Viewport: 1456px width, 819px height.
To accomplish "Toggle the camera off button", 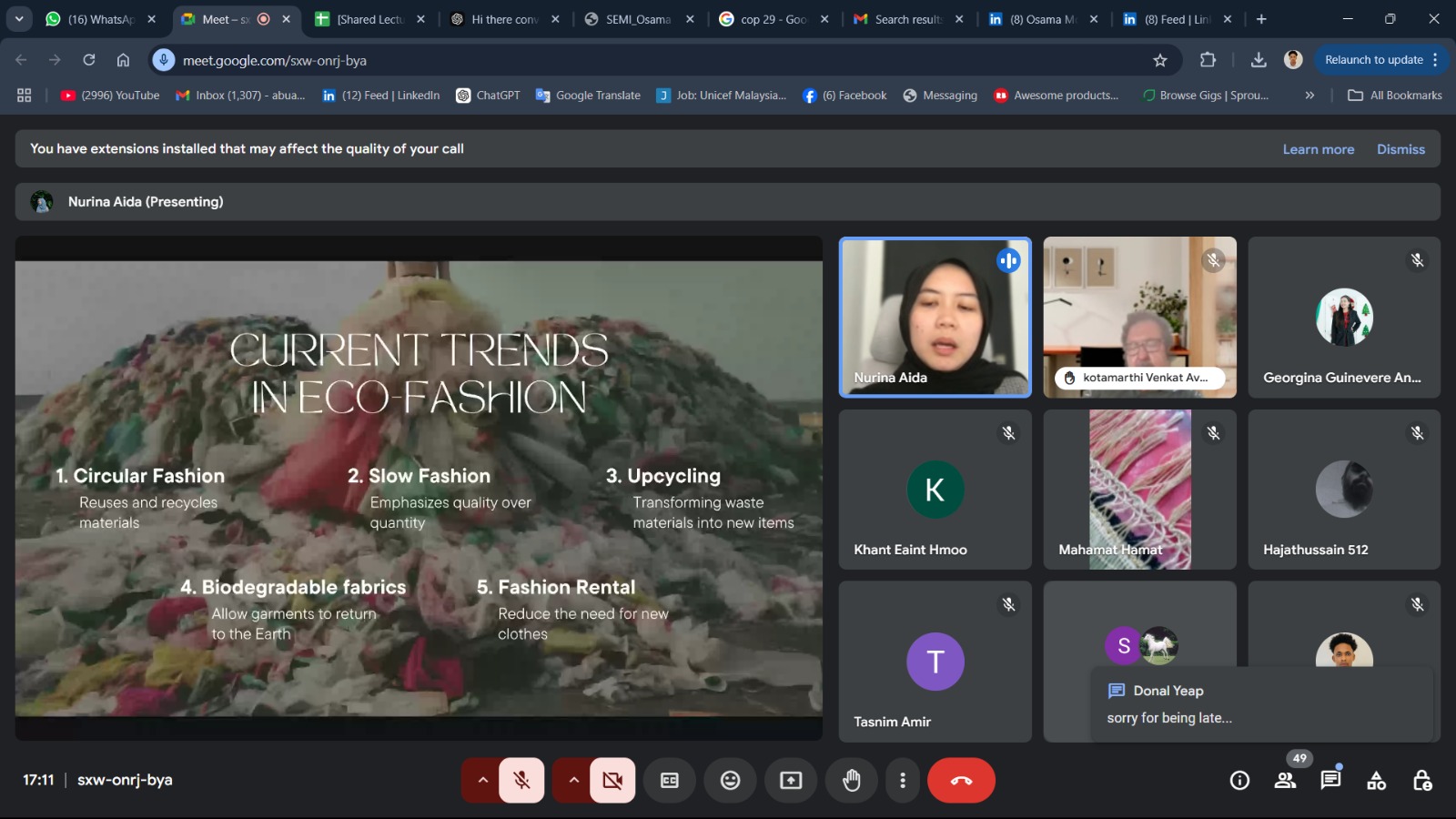I will [612, 781].
